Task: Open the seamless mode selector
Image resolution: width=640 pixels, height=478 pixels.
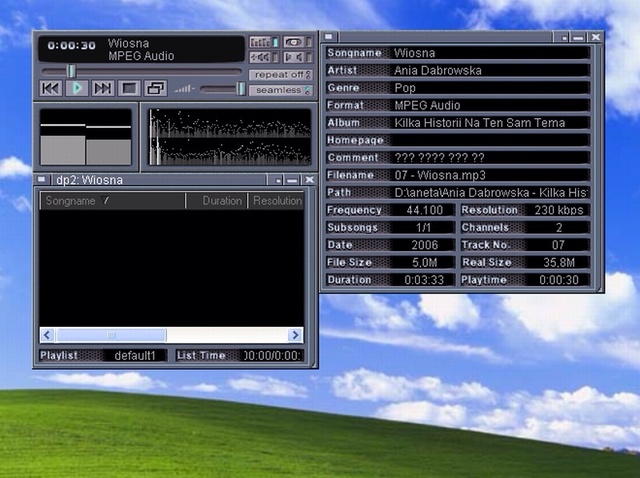Action: click(281, 90)
